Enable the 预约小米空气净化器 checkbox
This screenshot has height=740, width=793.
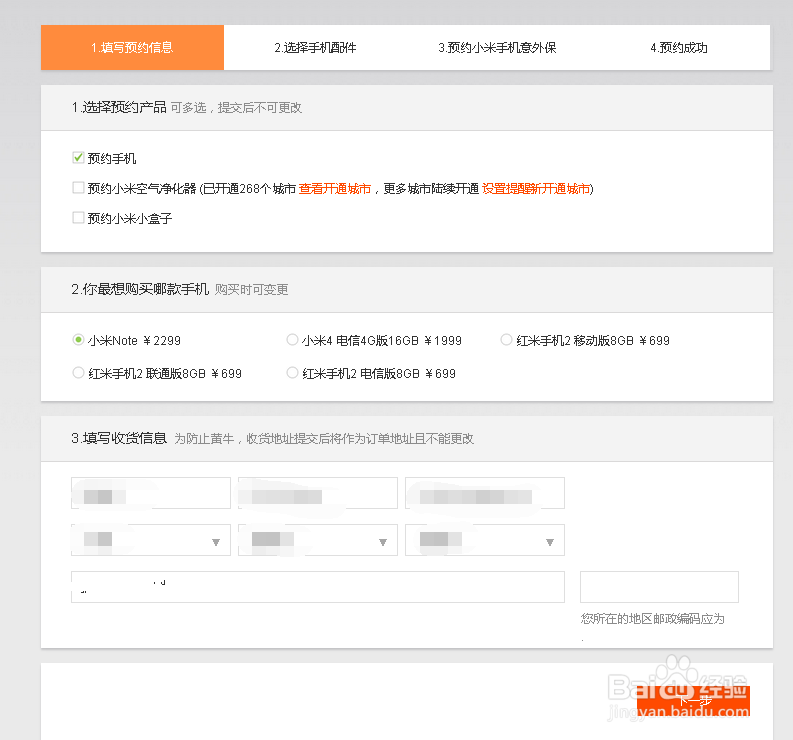click(x=78, y=188)
